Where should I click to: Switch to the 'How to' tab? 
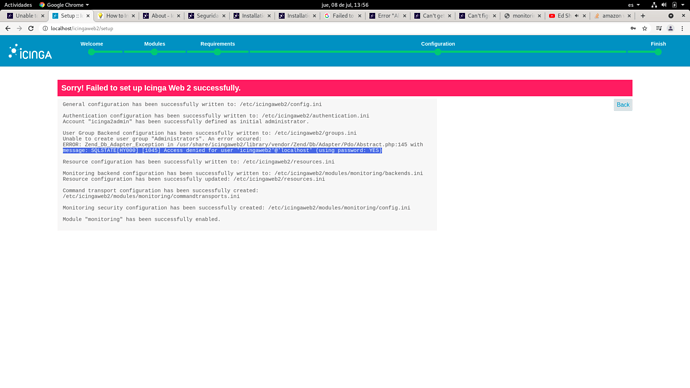pos(116,15)
